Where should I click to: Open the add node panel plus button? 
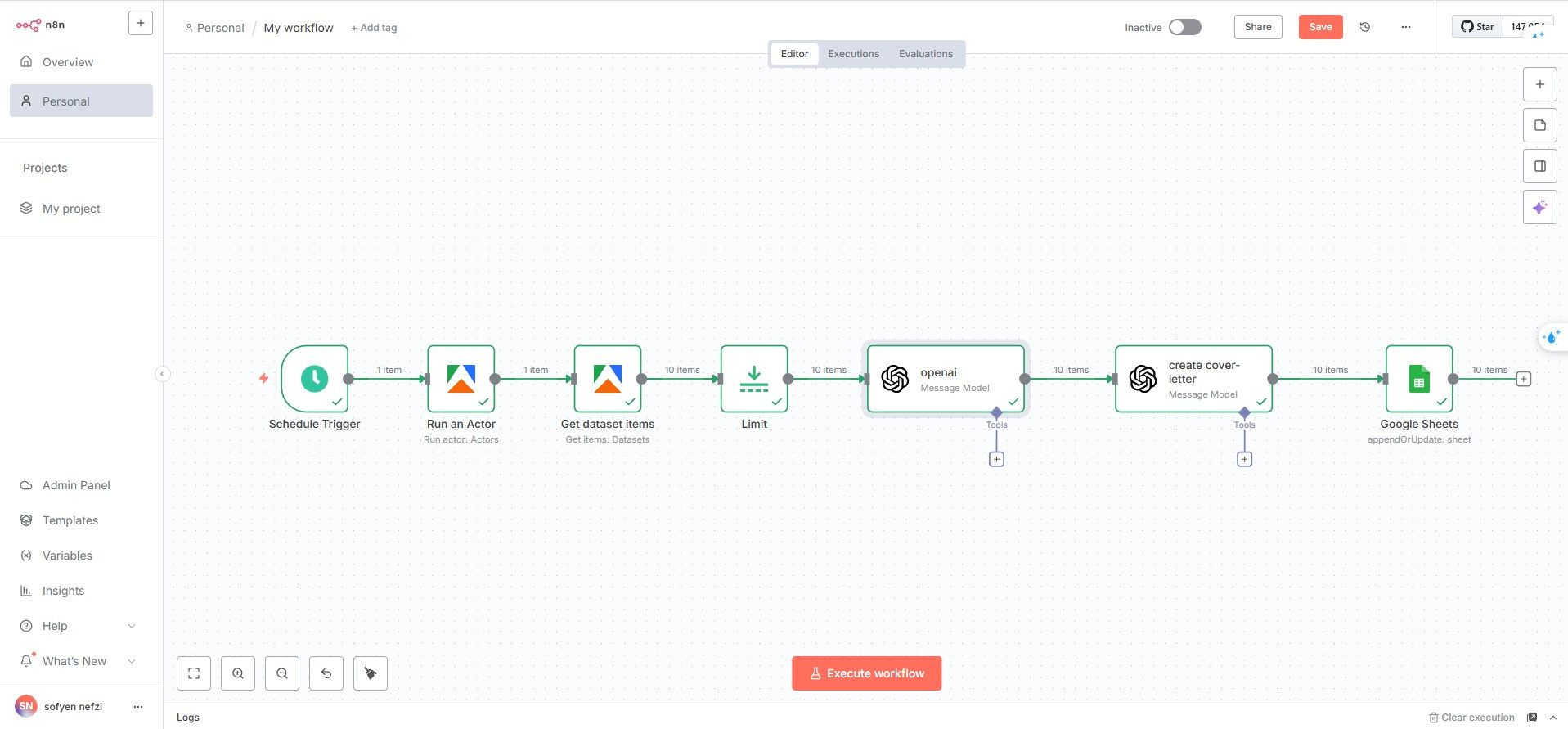[x=1539, y=84]
